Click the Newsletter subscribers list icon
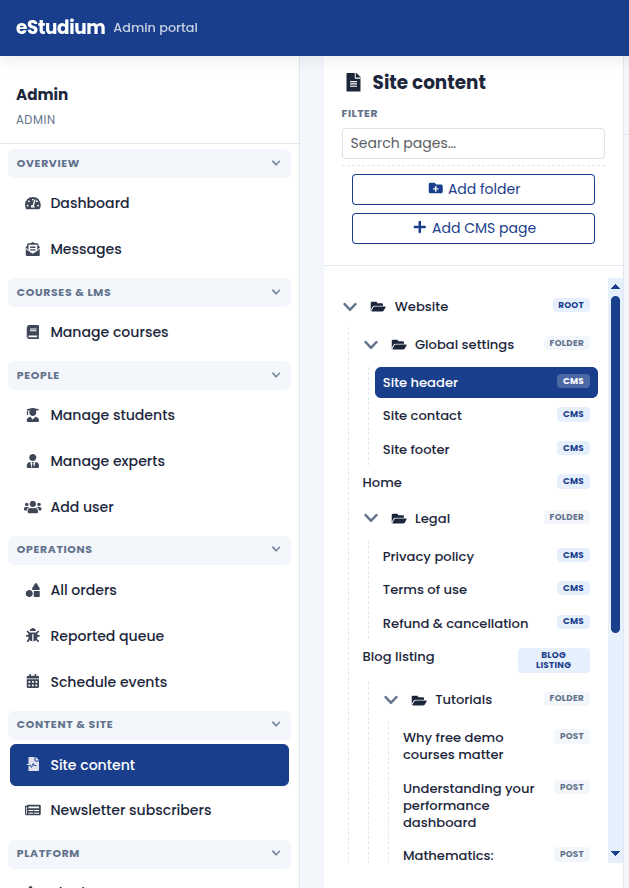 pos(33,810)
